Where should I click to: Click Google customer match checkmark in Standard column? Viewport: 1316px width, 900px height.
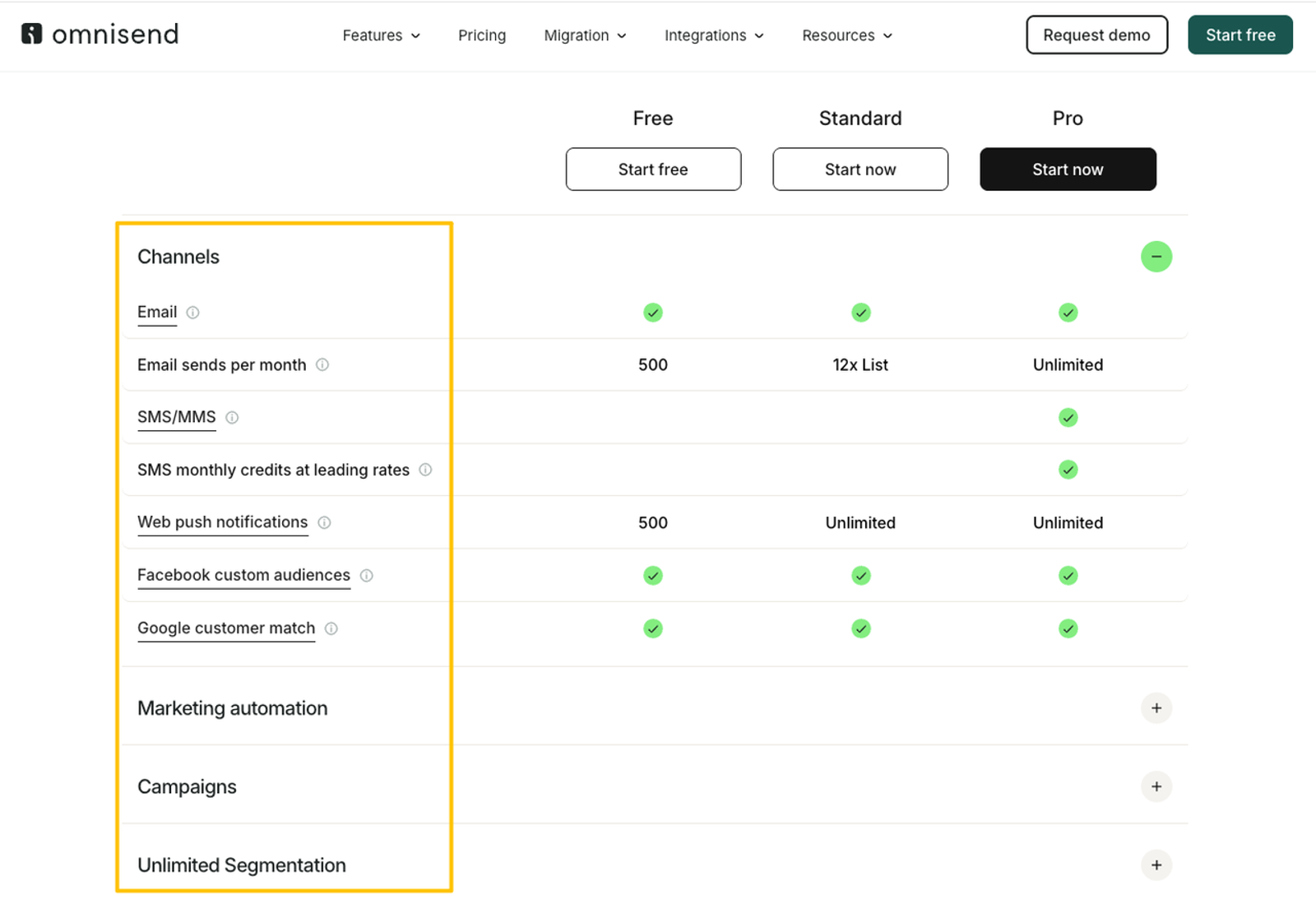pos(861,629)
